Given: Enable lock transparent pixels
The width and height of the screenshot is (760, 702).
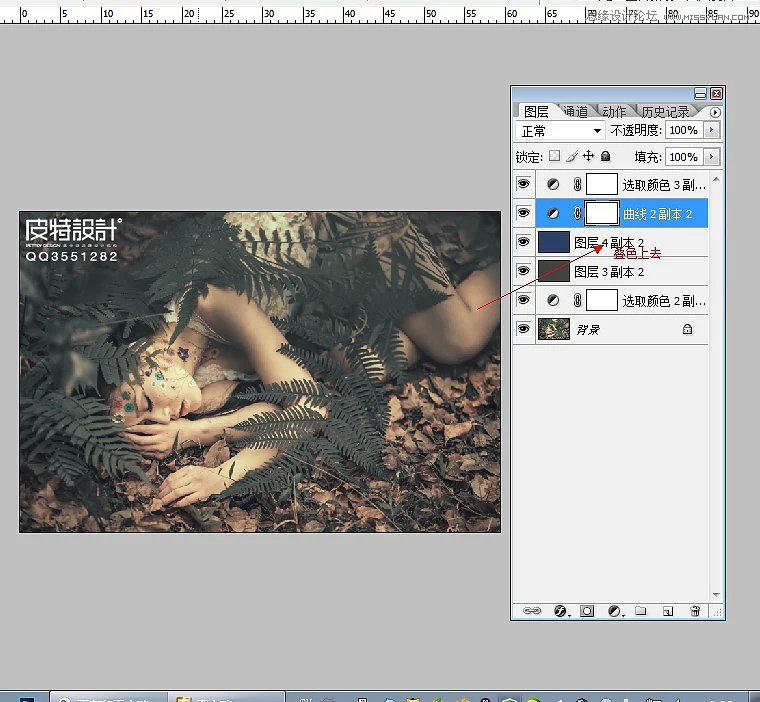Looking at the screenshot, I should click(x=554, y=157).
